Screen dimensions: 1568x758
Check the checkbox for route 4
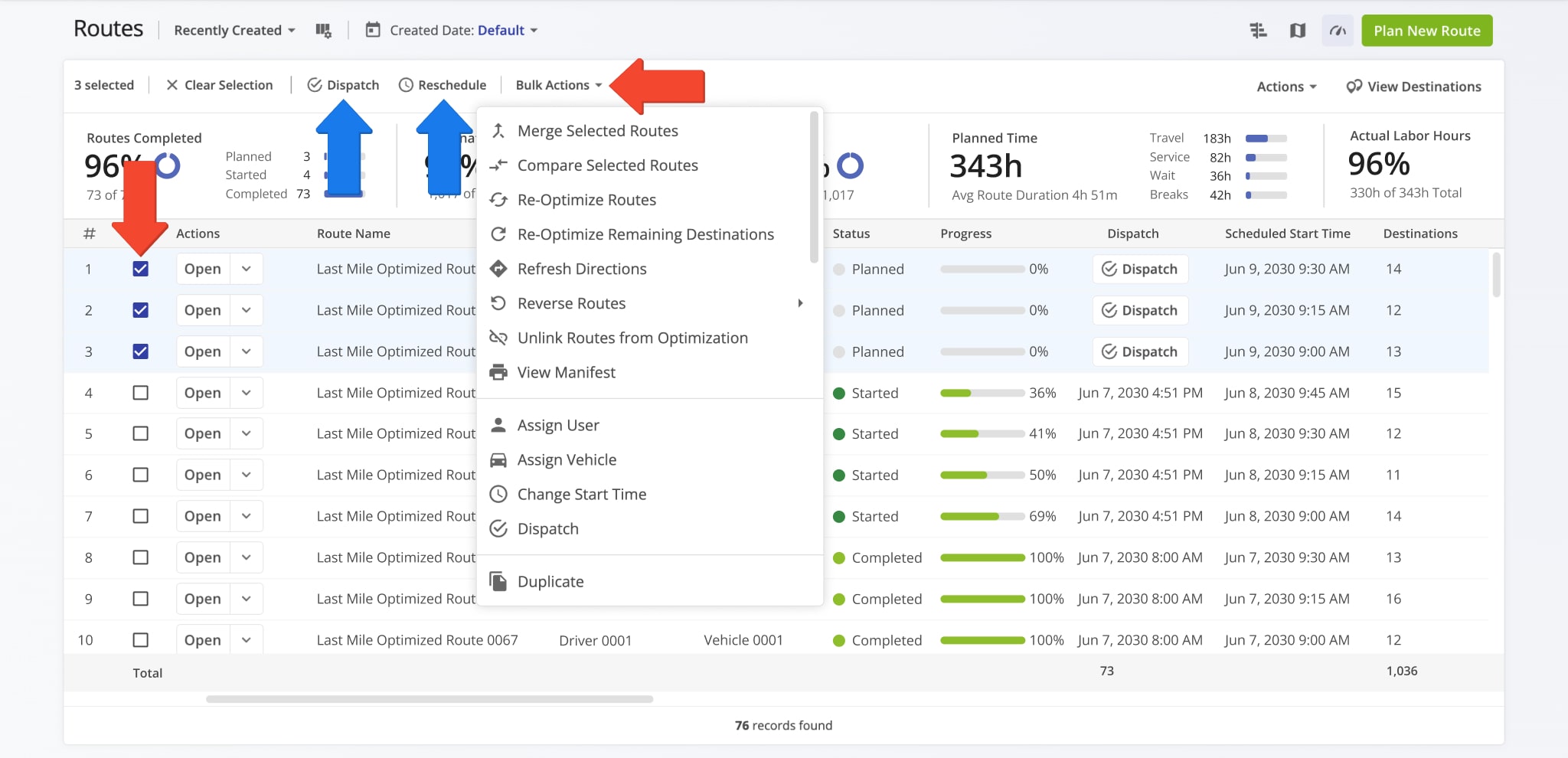[140, 392]
